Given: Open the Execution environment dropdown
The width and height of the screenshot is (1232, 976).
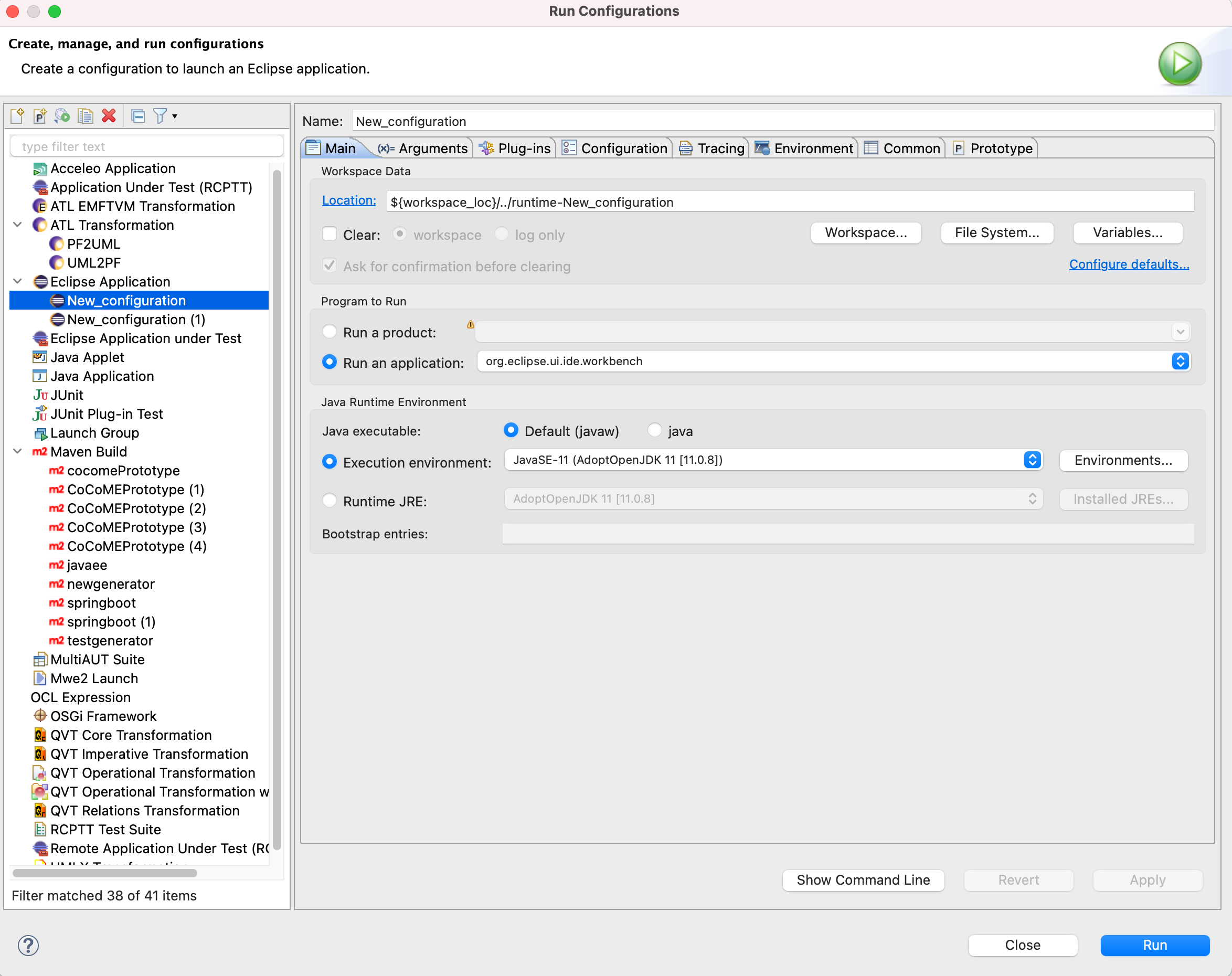Looking at the screenshot, I should point(1032,460).
